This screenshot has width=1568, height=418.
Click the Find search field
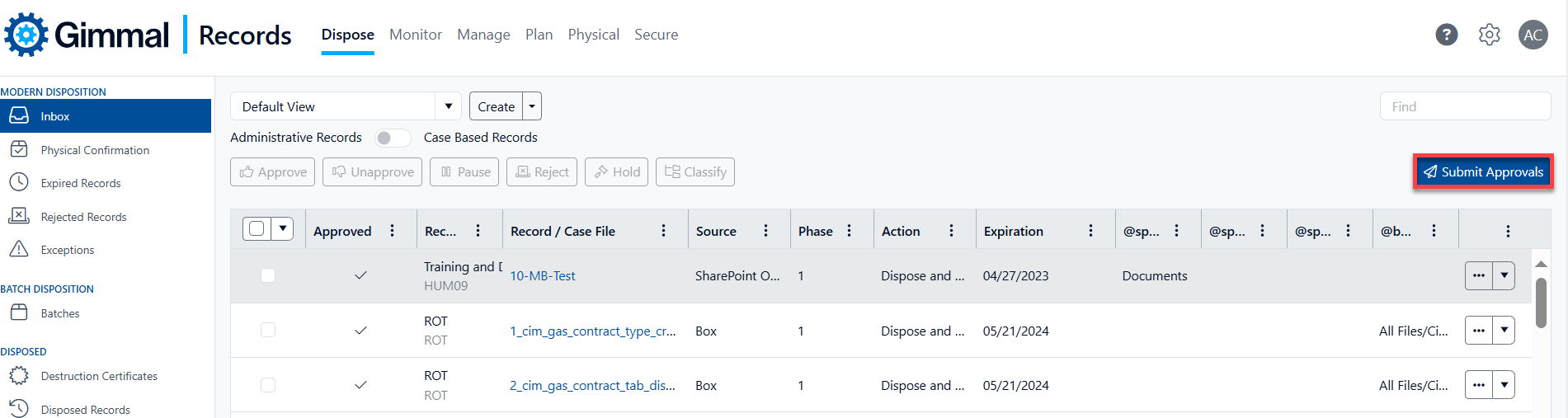tap(1464, 106)
